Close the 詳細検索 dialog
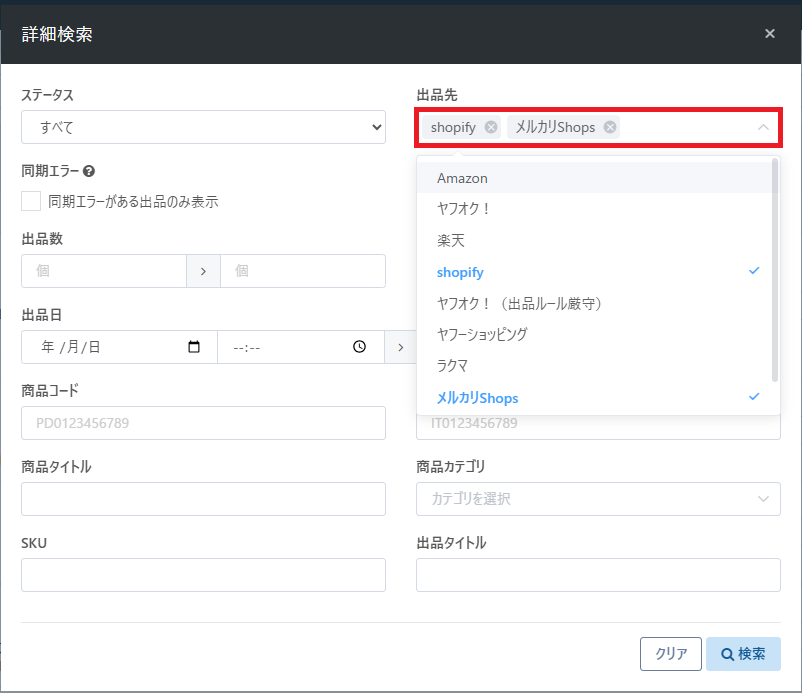Screen dimensions: 802x693 (770, 34)
